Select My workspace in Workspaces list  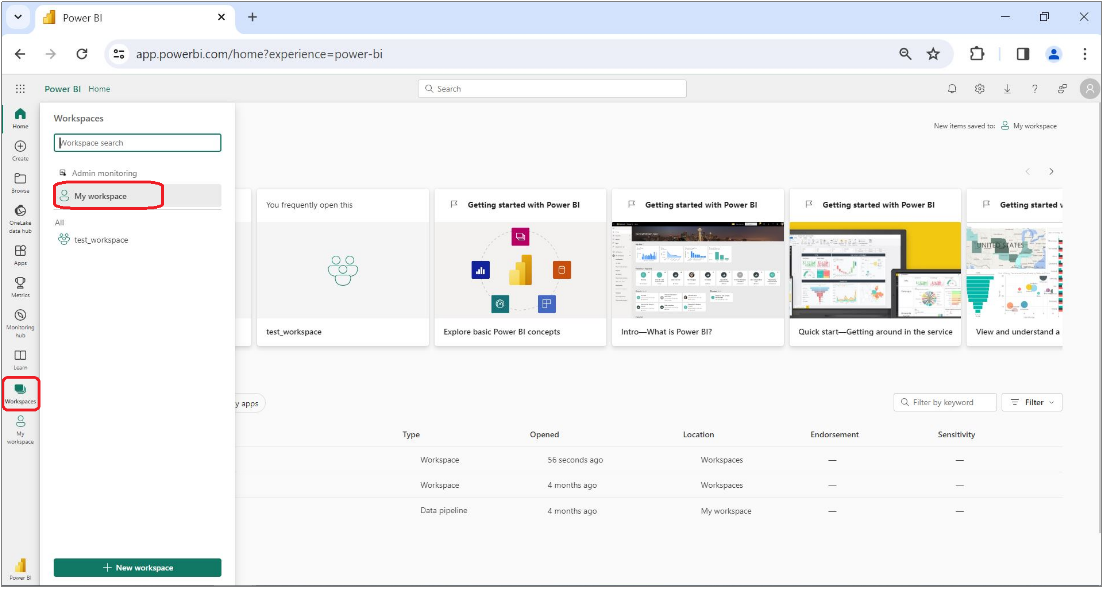click(x=137, y=196)
